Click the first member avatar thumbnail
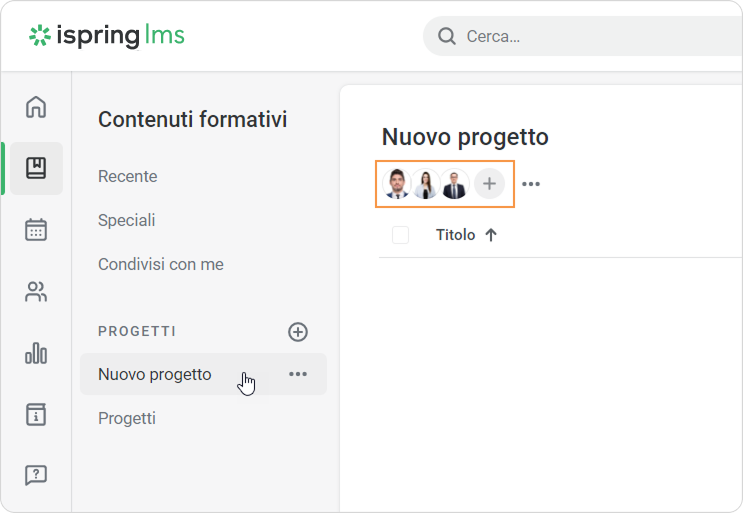 coord(397,184)
